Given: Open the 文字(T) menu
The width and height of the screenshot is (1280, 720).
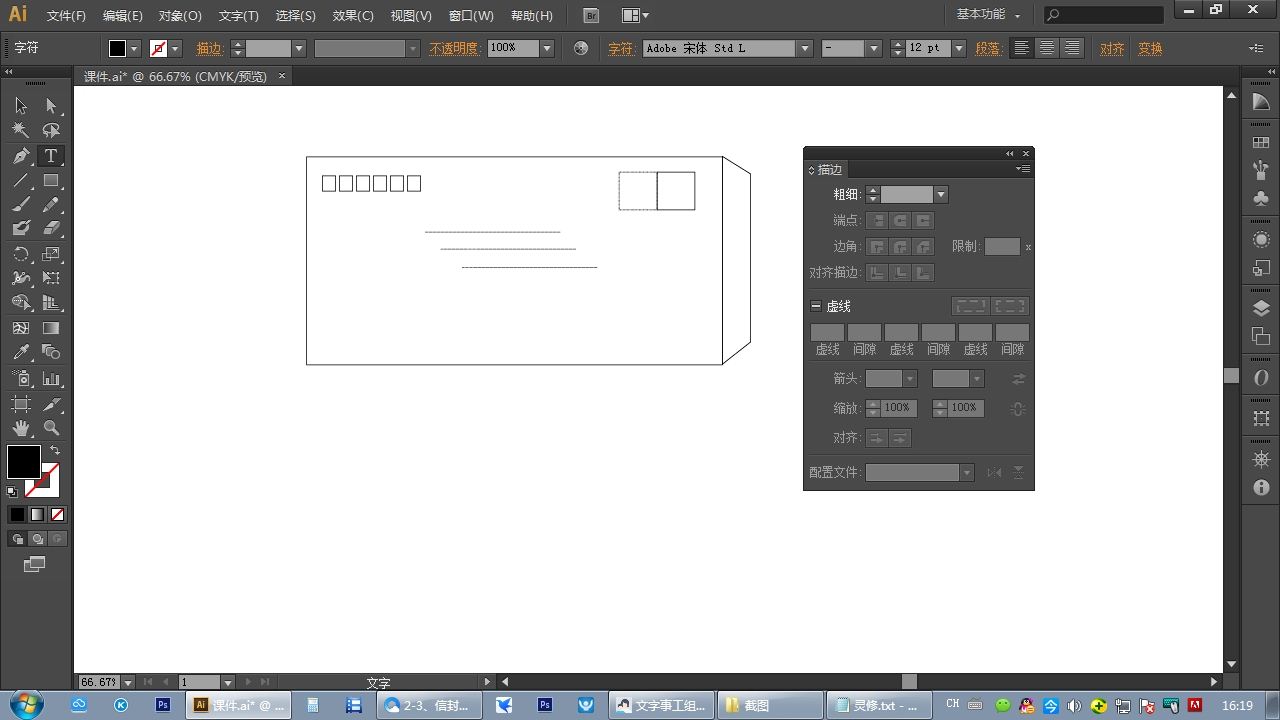Looking at the screenshot, I should point(238,16).
